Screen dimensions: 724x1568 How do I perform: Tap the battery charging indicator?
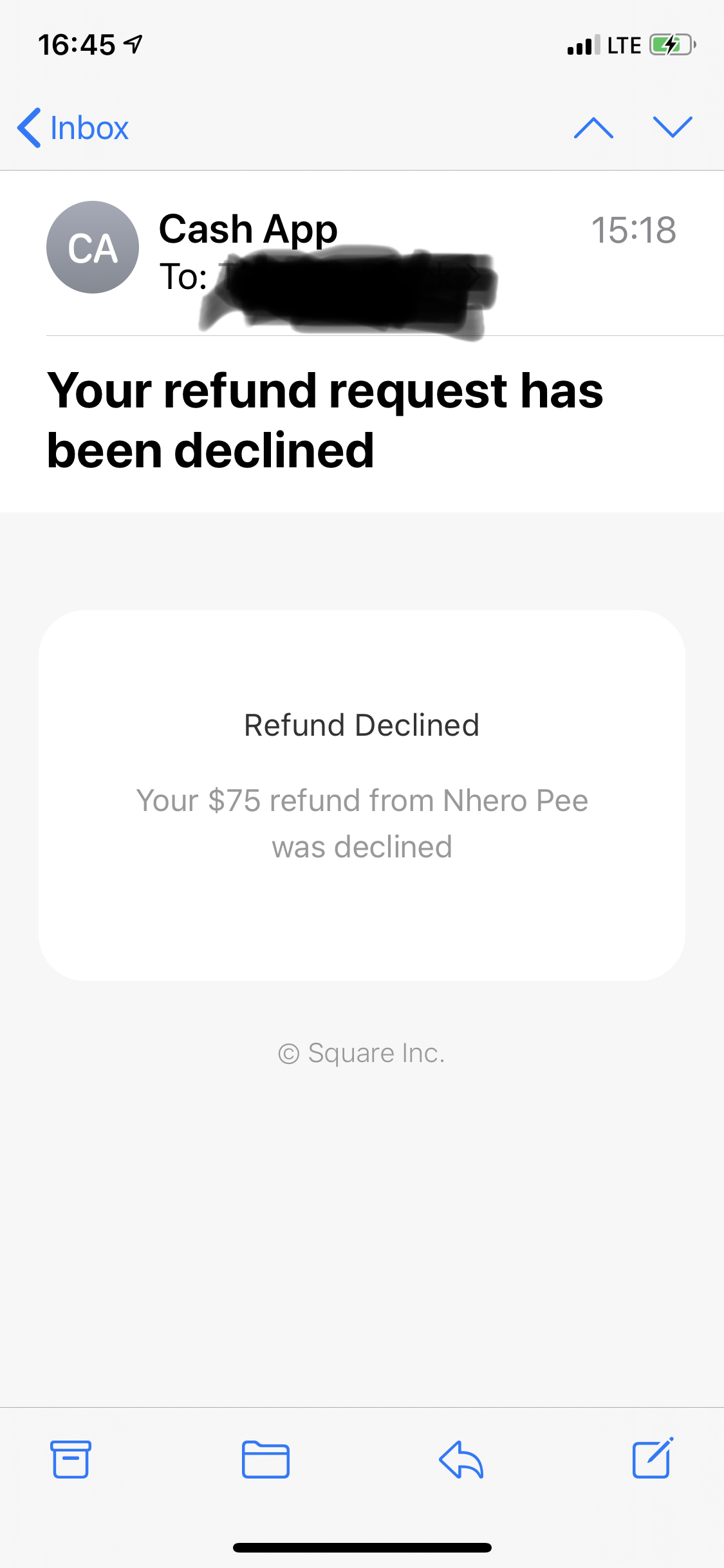click(x=673, y=45)
